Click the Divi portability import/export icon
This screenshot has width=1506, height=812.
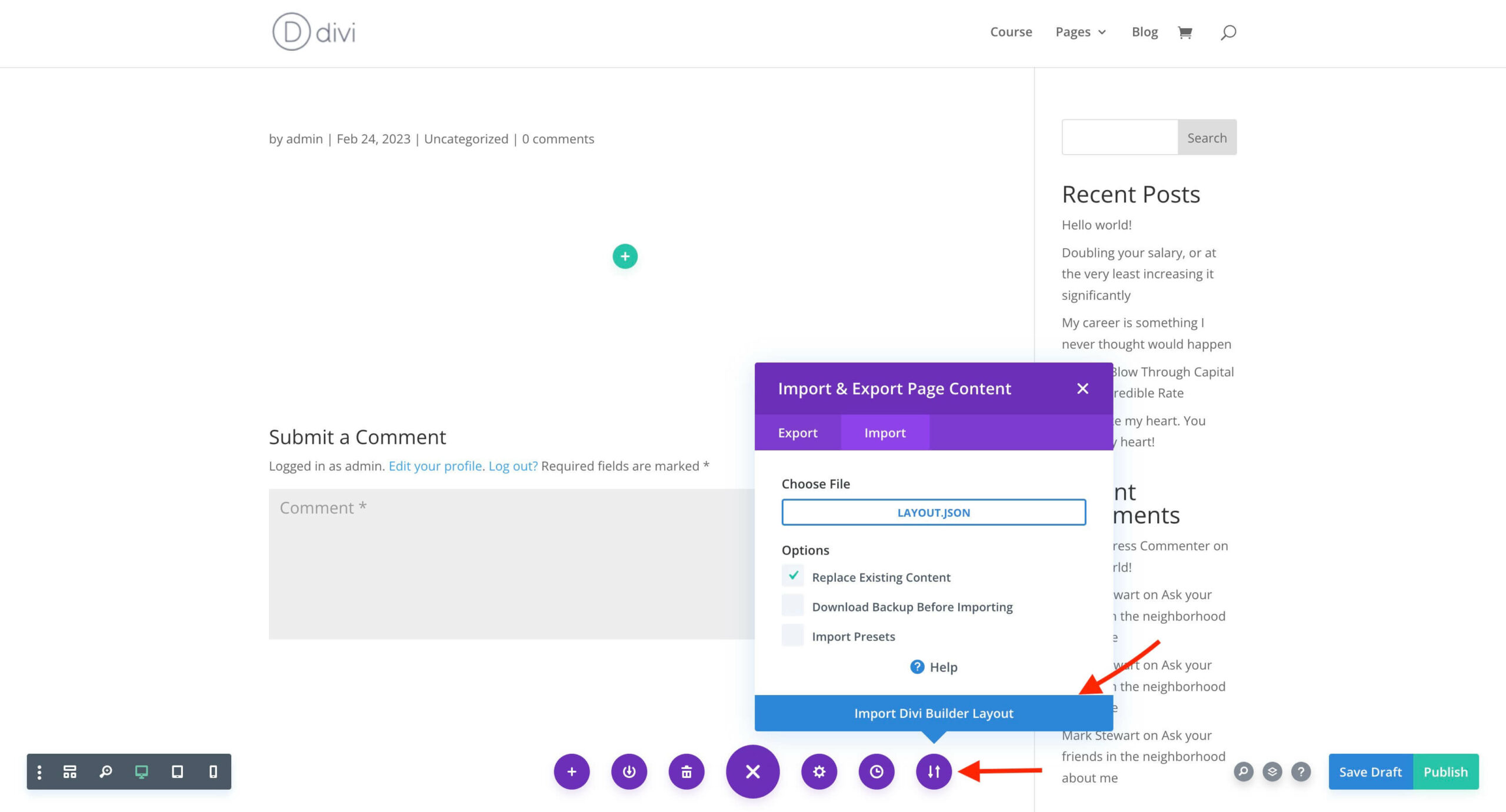click(x=934, y=771)
